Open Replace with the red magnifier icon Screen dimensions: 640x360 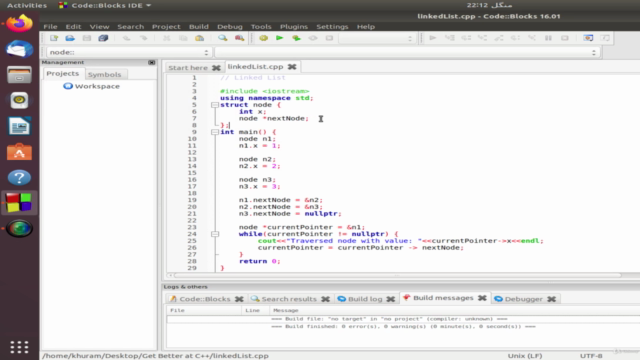point(239,38)
